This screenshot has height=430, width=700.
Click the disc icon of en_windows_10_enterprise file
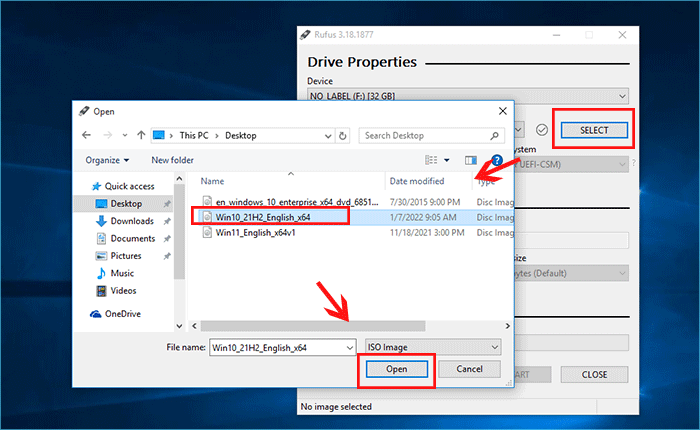click(207, 201)
